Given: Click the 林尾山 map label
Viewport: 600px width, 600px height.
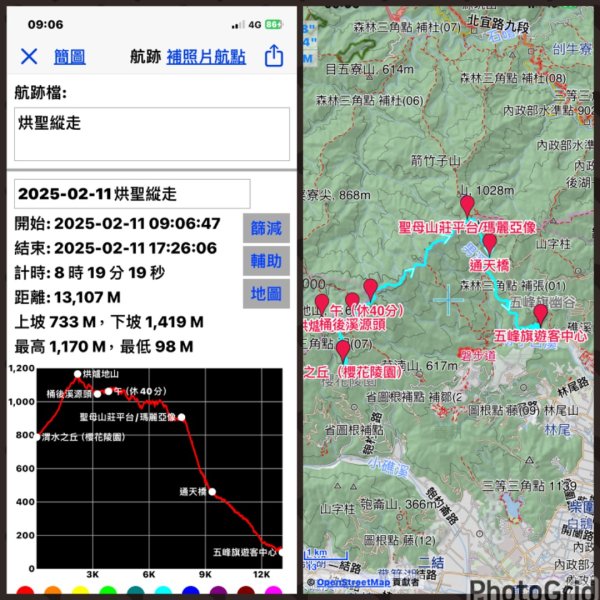Looking at the screenshot, I should [x=561, y=411].
